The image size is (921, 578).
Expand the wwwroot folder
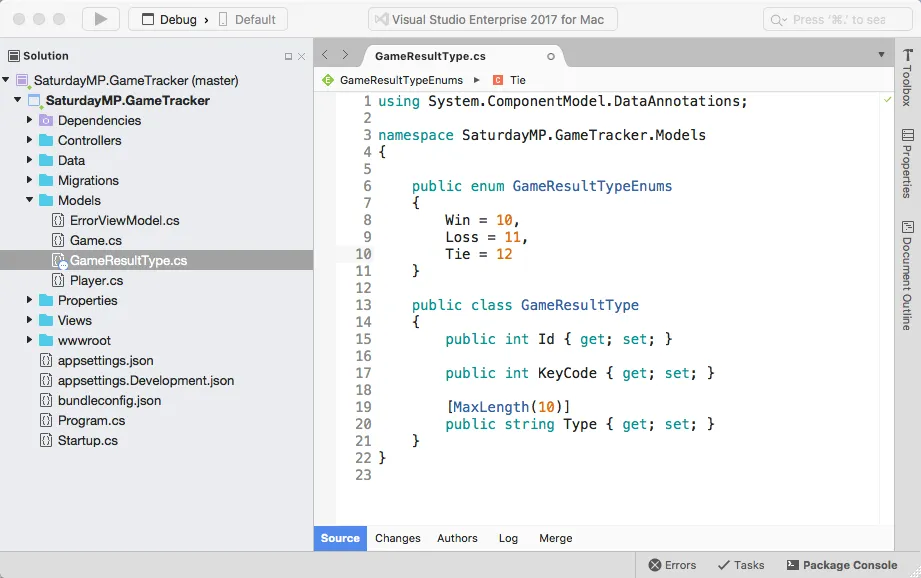click(x=29, y=340)
